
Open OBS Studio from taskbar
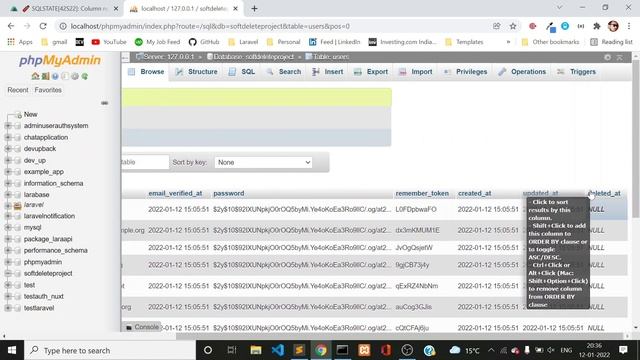[x=407, y=350]
